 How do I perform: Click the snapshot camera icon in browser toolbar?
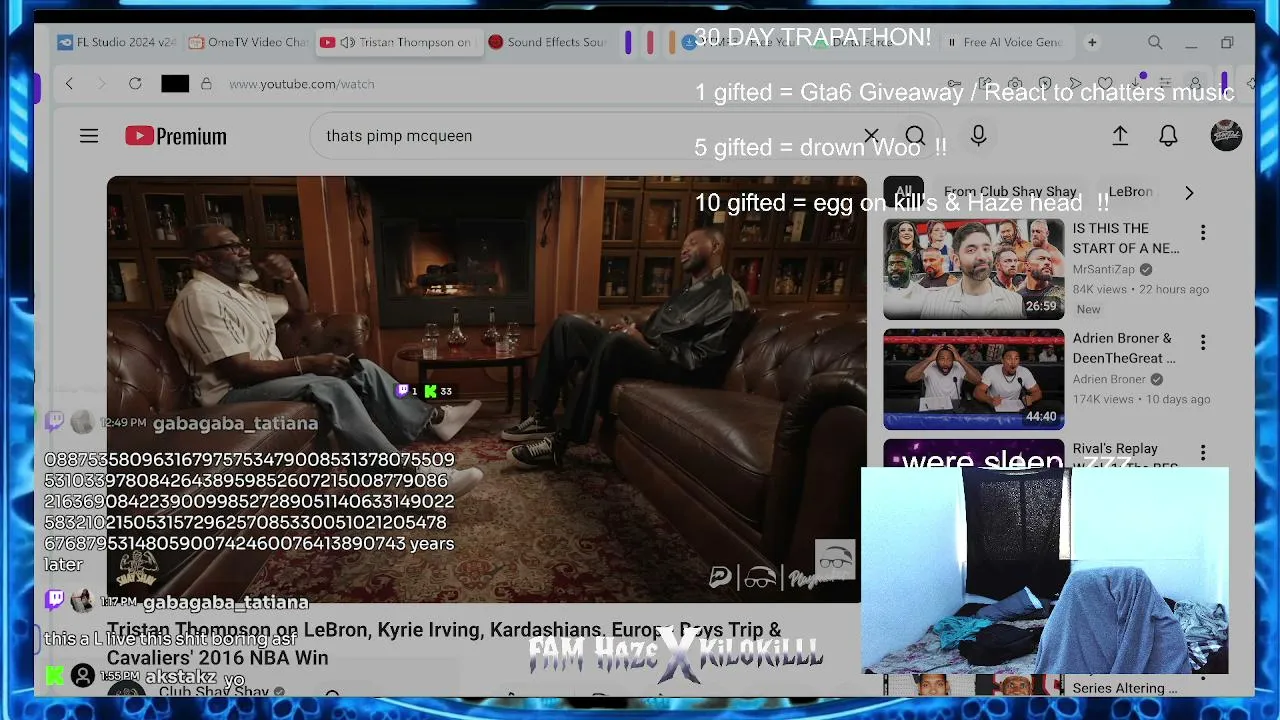coord(1015,84)
